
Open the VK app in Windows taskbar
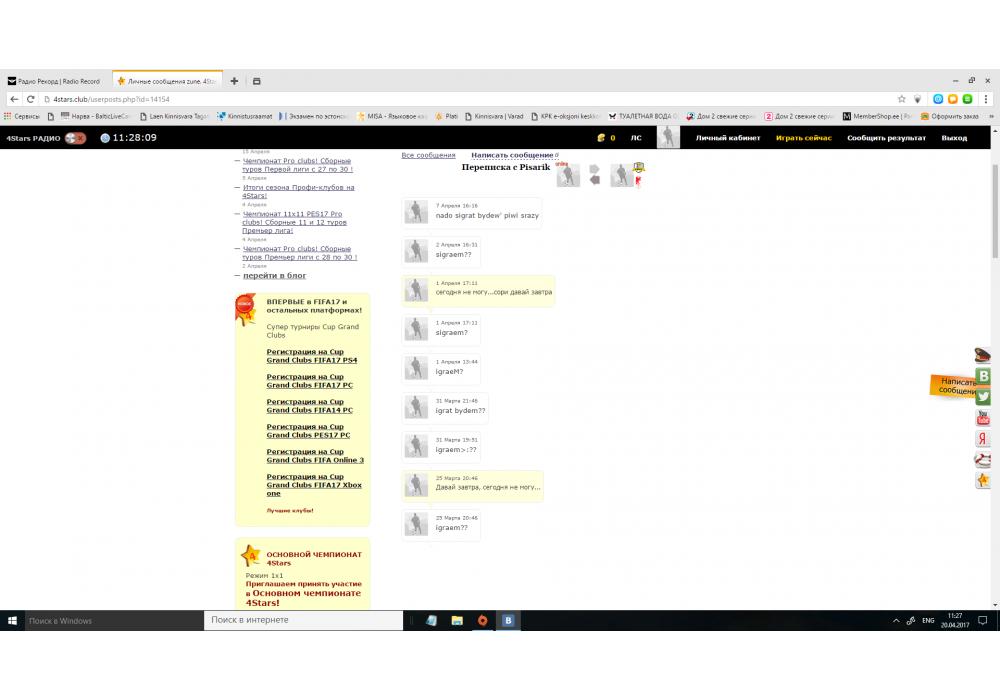[x=508, y=620]
